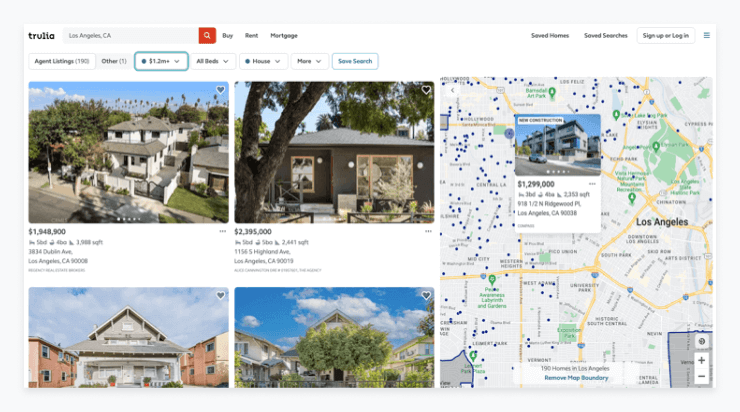Open the Rent menu item
This screenshot has height=412, width=740.
[251, 35]
